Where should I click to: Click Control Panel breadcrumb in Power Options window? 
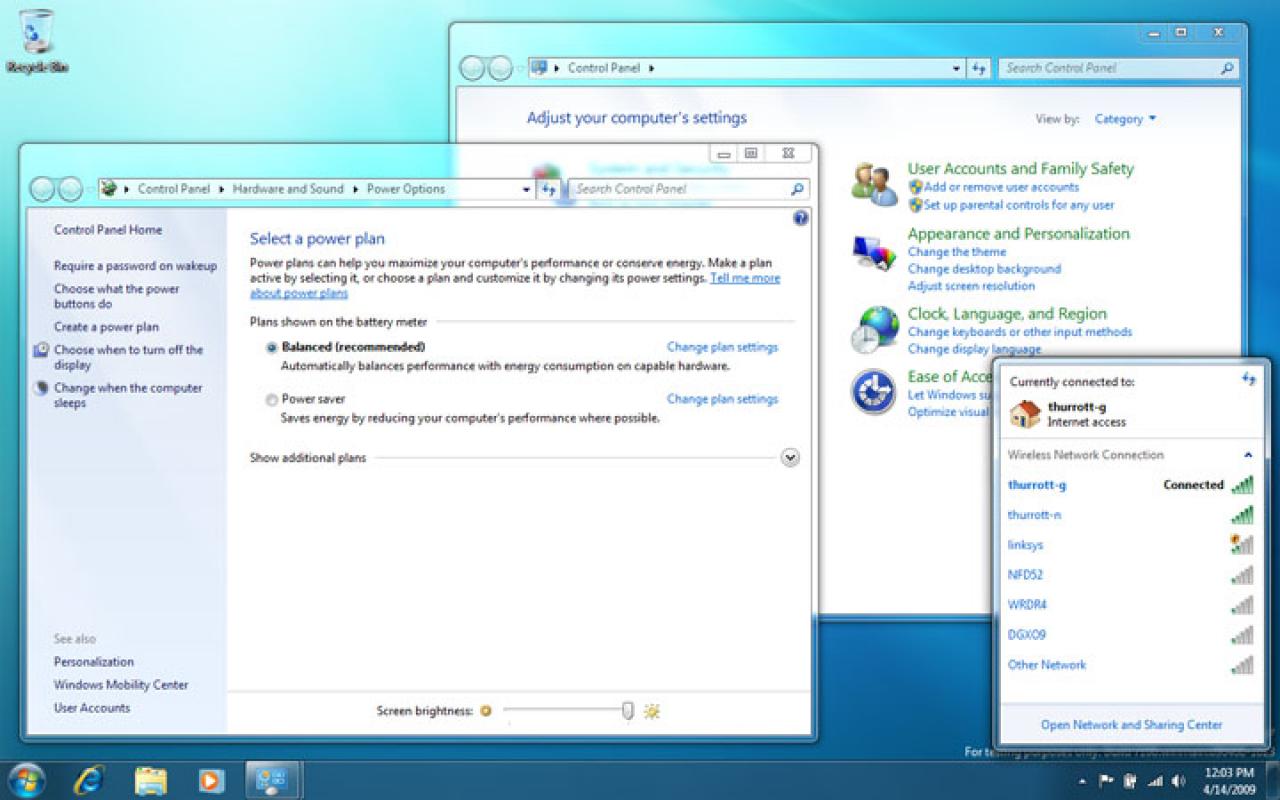174,189
